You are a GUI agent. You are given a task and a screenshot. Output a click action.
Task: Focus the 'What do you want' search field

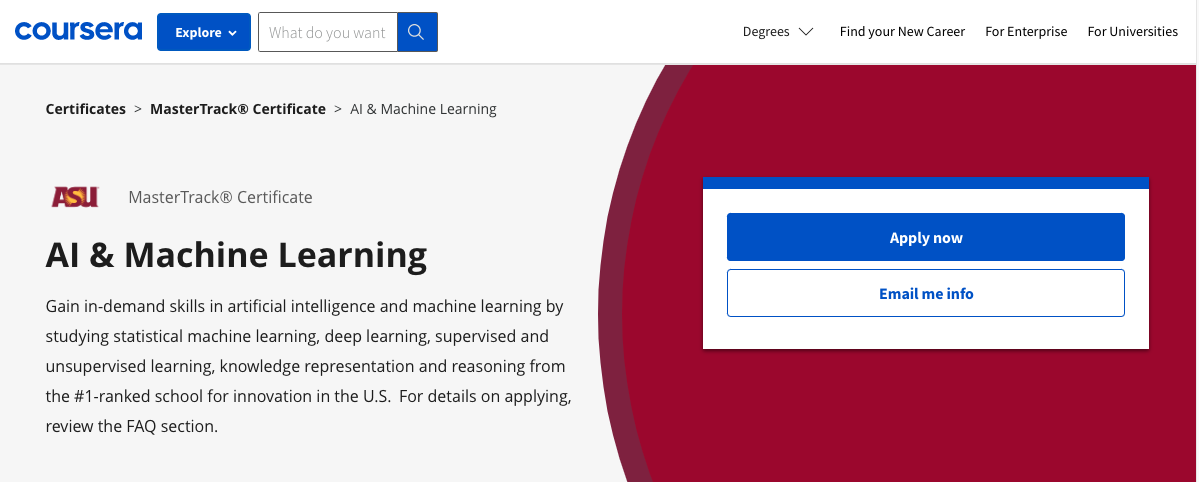328,32
